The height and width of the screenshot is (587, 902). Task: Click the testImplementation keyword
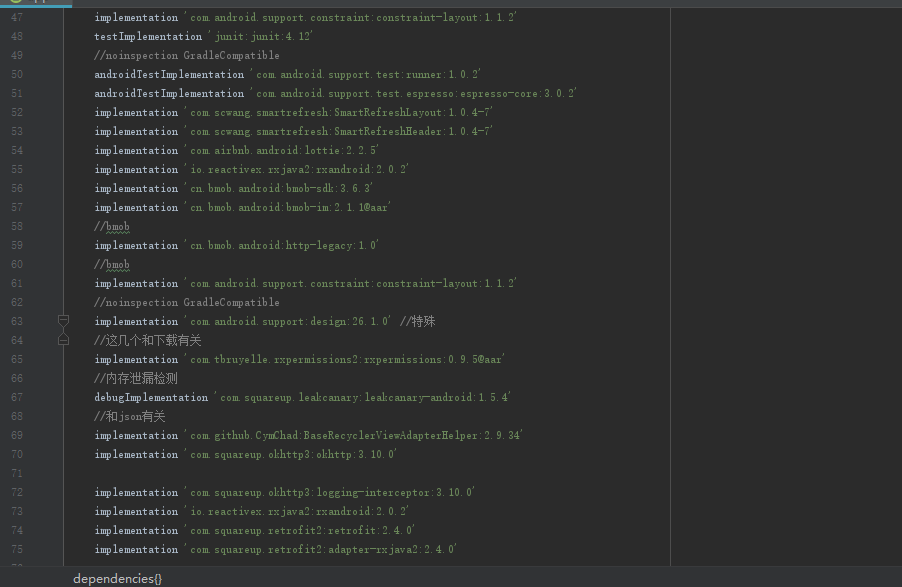148,36
